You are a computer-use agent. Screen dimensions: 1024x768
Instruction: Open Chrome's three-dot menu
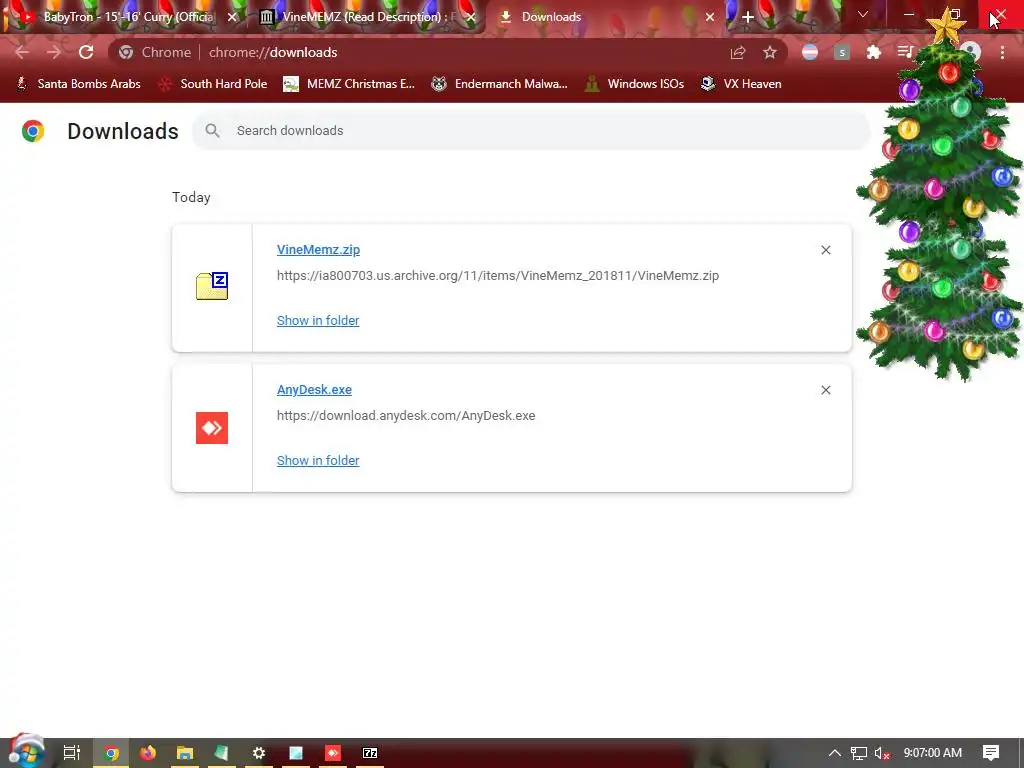1002,52
